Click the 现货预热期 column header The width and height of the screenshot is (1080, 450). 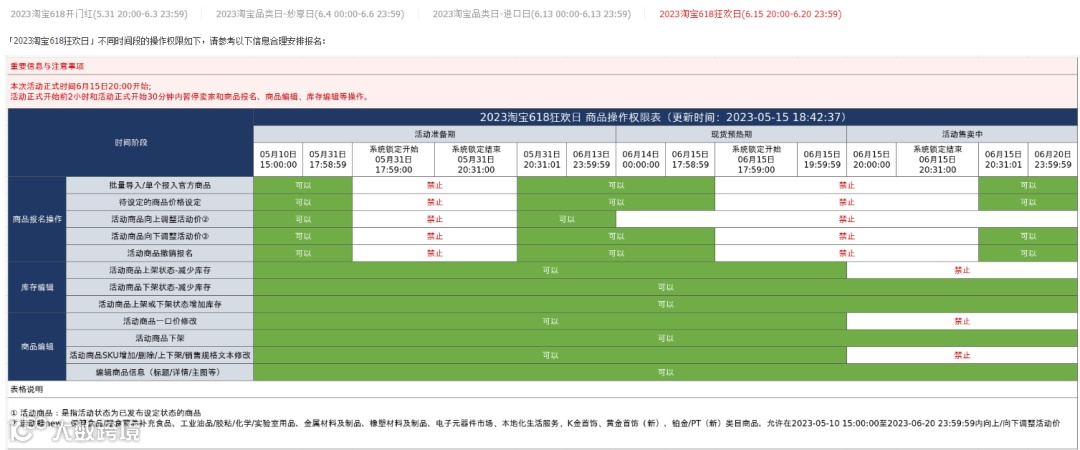[x=731, y=134]
